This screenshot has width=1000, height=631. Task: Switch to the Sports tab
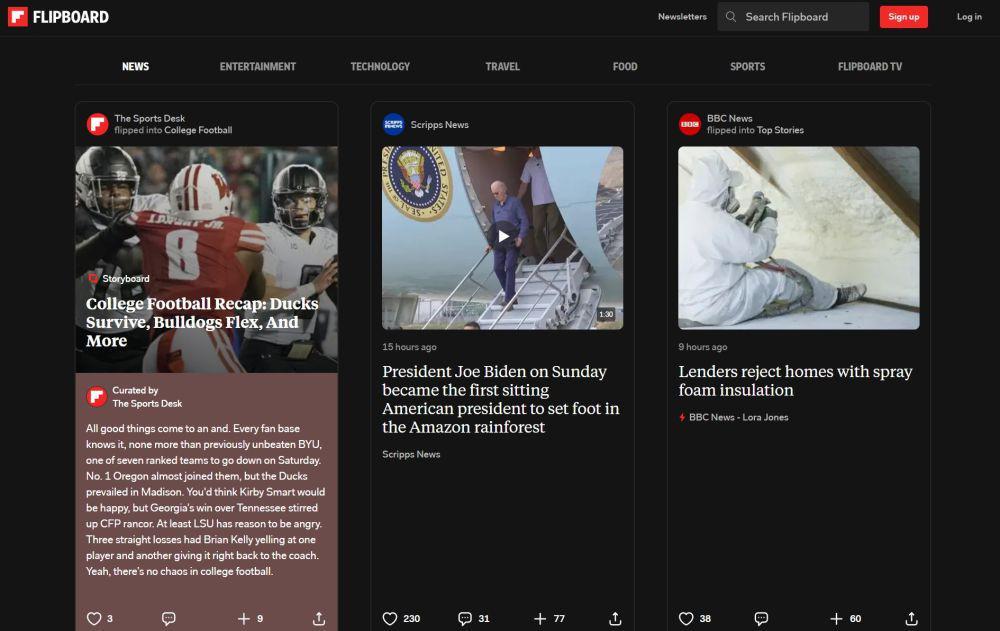tap(747, 66)
